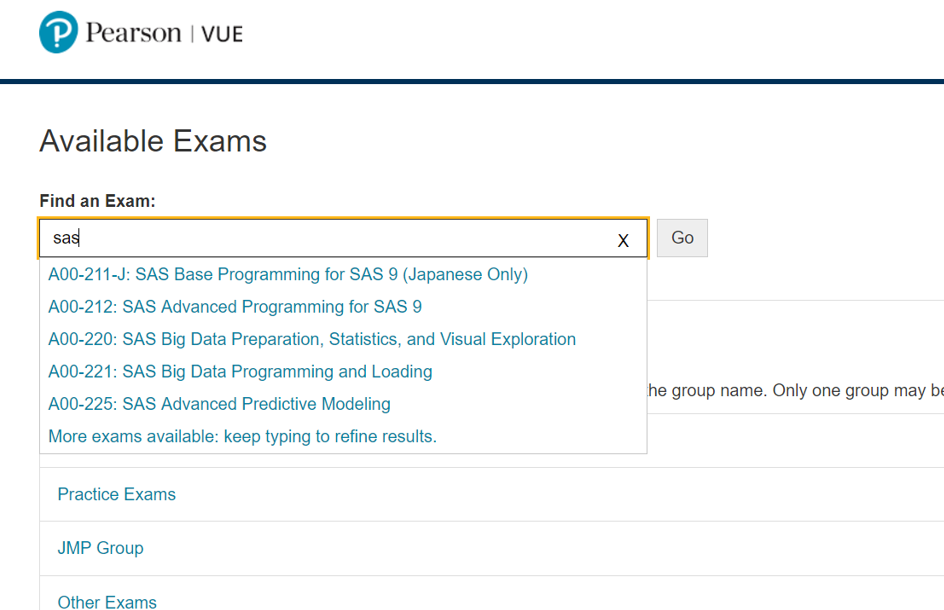
Task: Choose A00-225 SAS Advanced Predictive Modeling
Action: click(219, 404)
